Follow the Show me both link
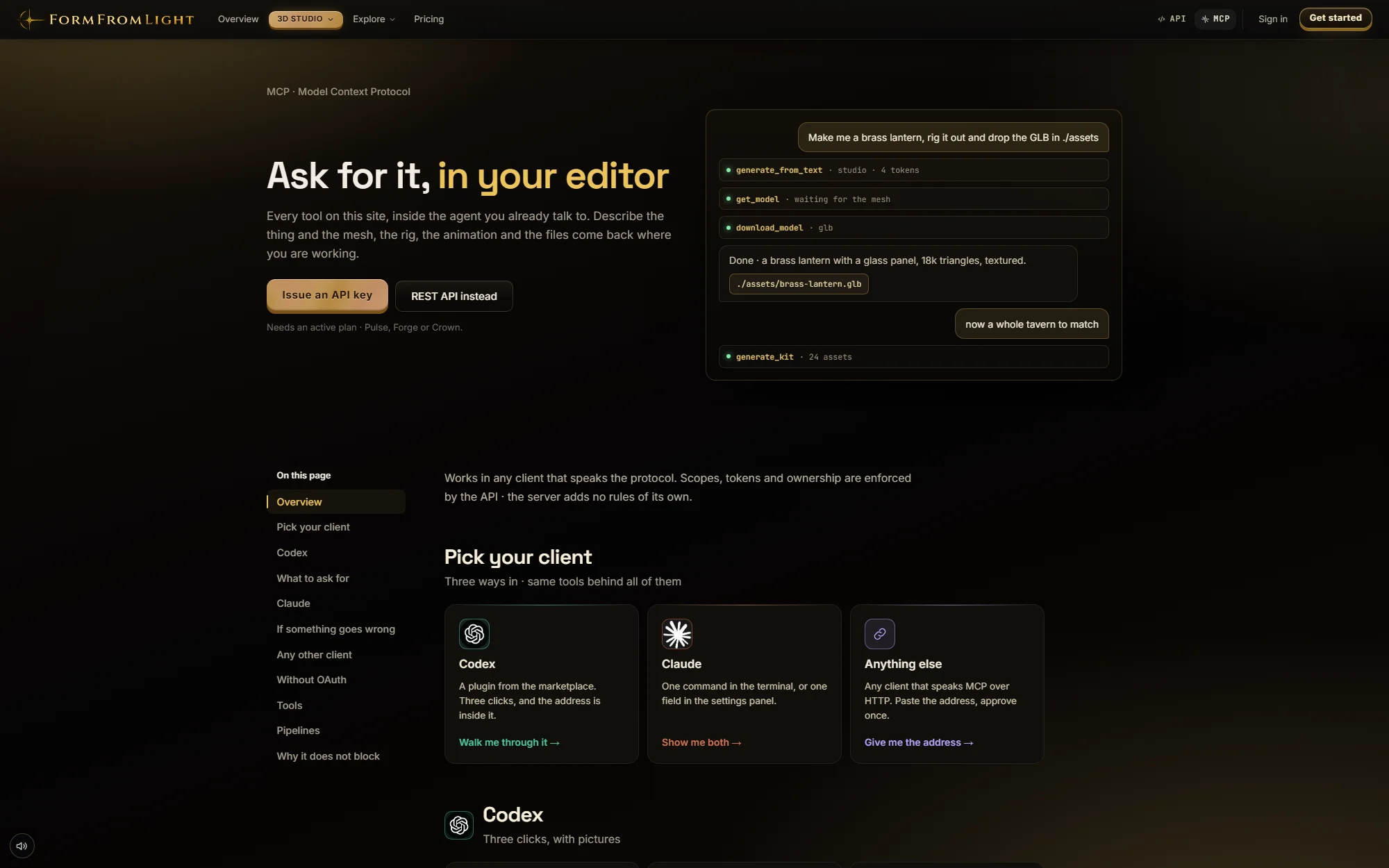Image resolution: width=1389 pixels, height=868 pixels. point(701,742)
